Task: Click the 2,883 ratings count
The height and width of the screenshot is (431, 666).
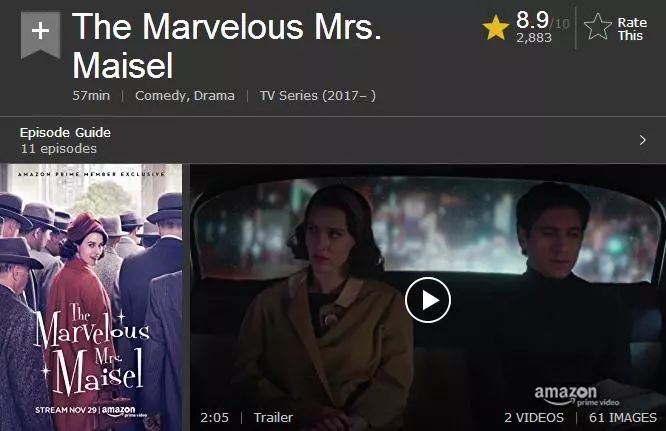Action: (x=534, y=38)
